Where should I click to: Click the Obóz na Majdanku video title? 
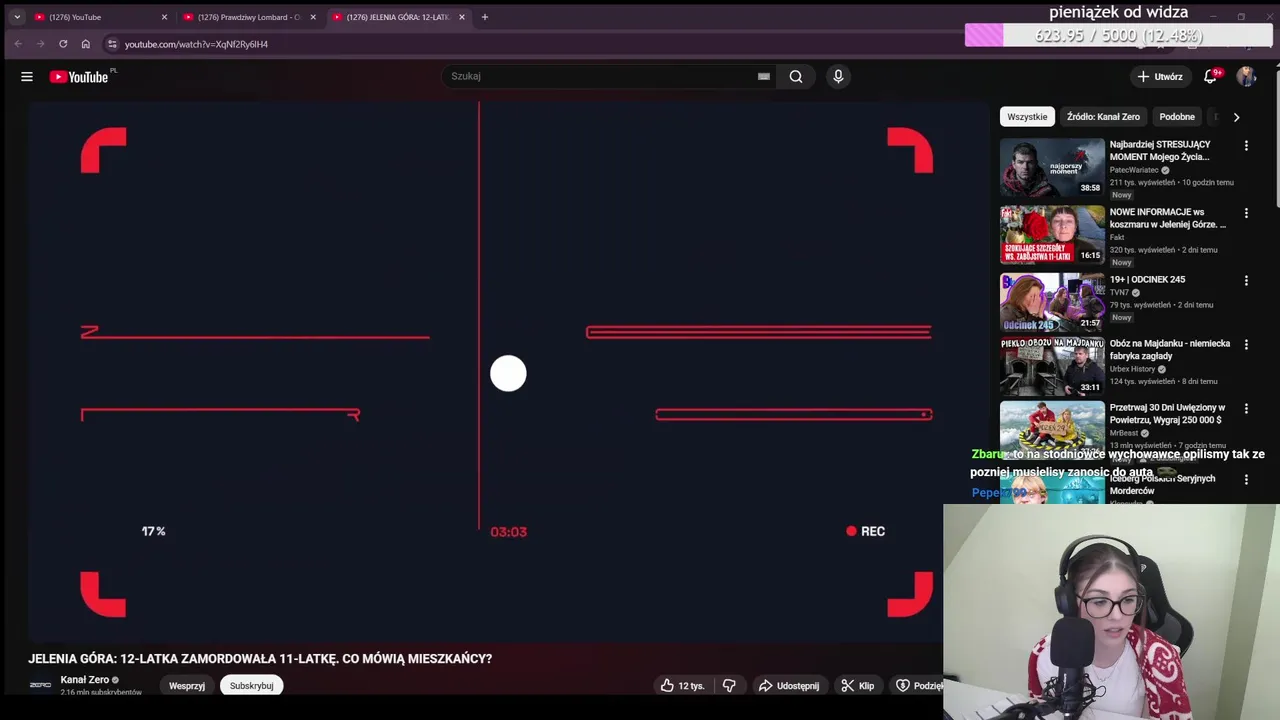point(1170,350)
